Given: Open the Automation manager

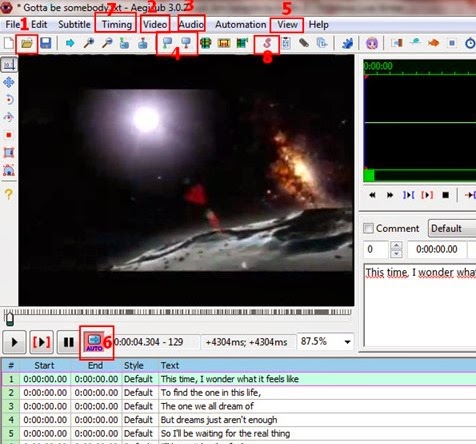Looking at the screenshot, I should click(x=347, y=43).
